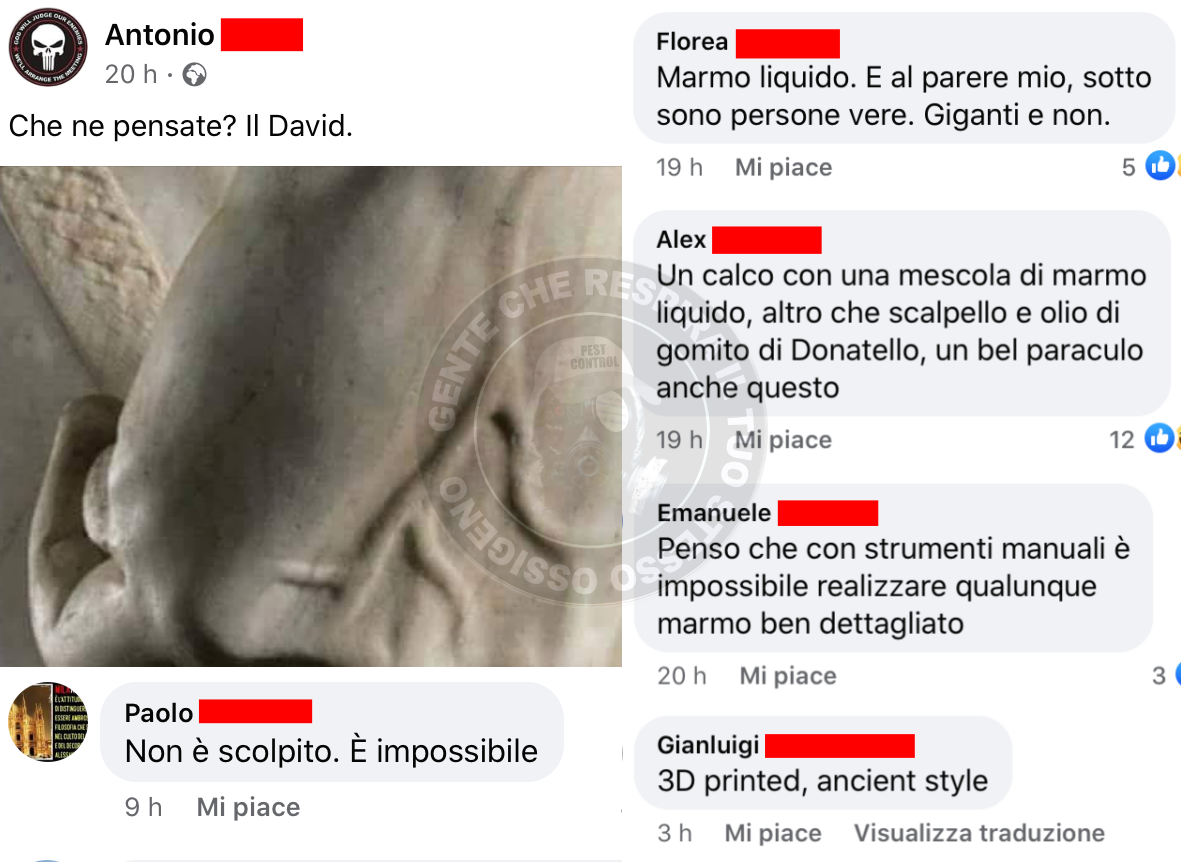
Task: Click Visualizza traduzione under Gianluigi's comment
Action: point(979,833)
